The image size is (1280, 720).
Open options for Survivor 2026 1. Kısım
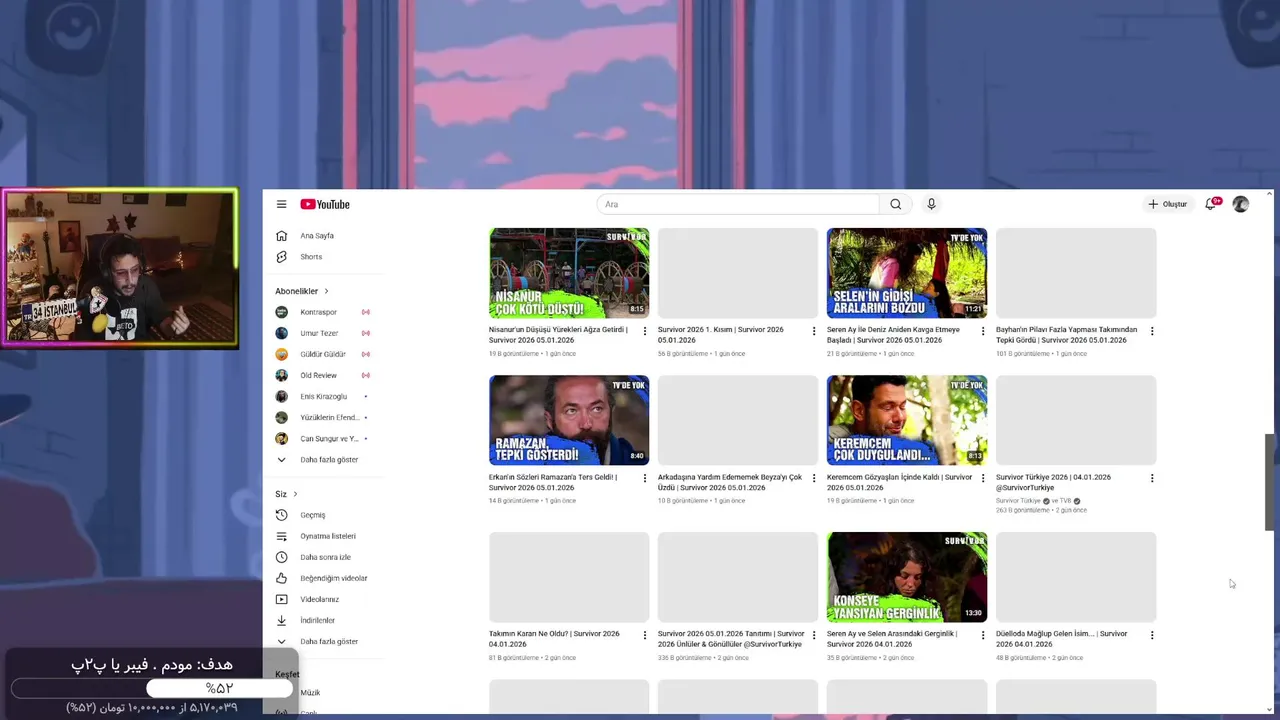tap(813, 331)
